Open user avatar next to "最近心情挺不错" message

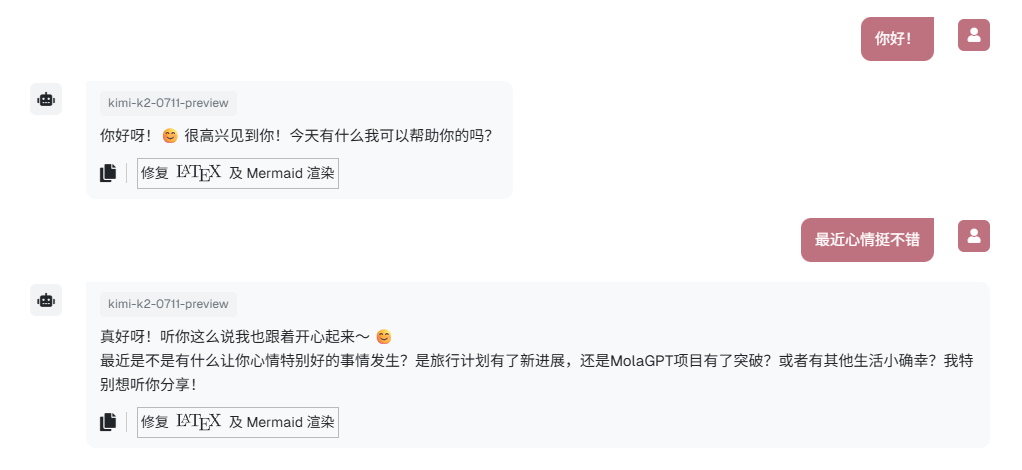(974, 236)
